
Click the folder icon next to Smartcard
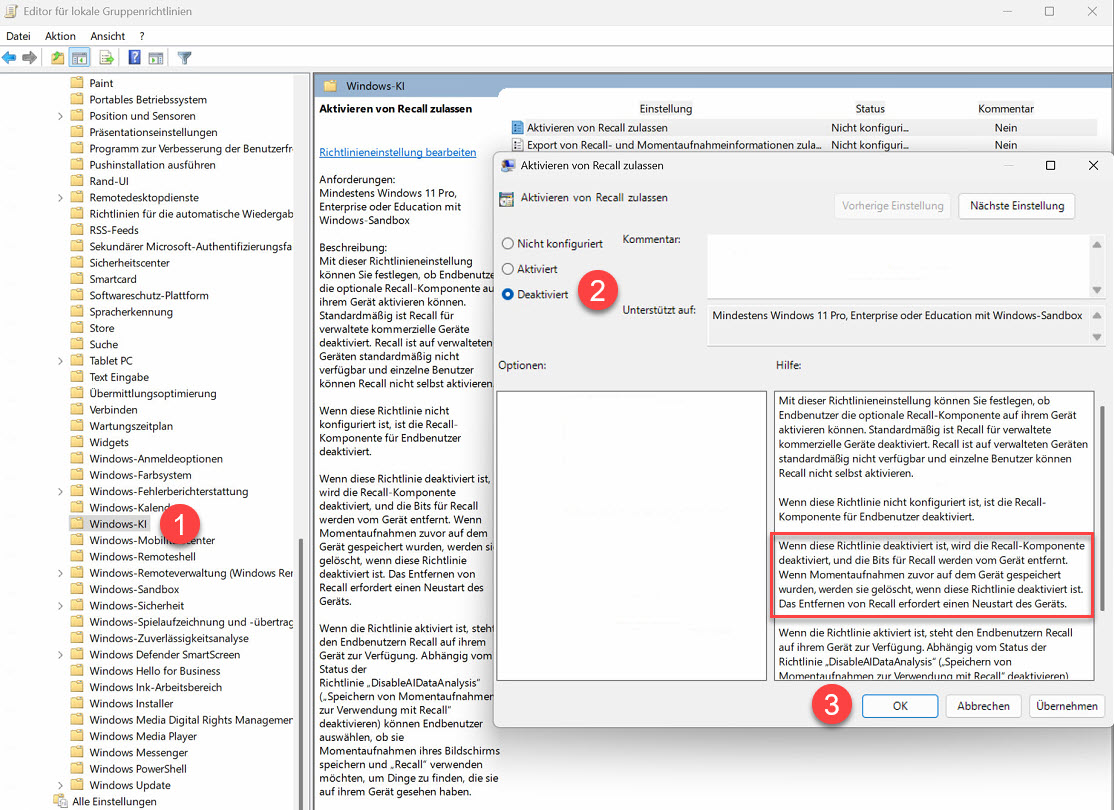(x=77, y=279)
